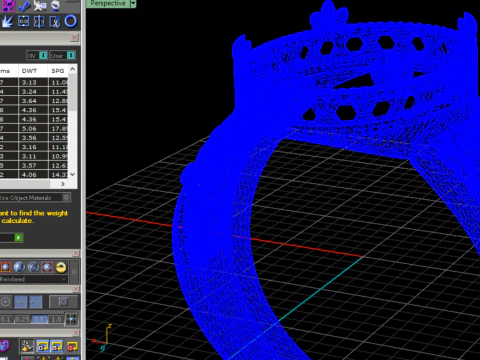Click the circular target snap icon
Screen dimensions: 480x360
(5, 302)
